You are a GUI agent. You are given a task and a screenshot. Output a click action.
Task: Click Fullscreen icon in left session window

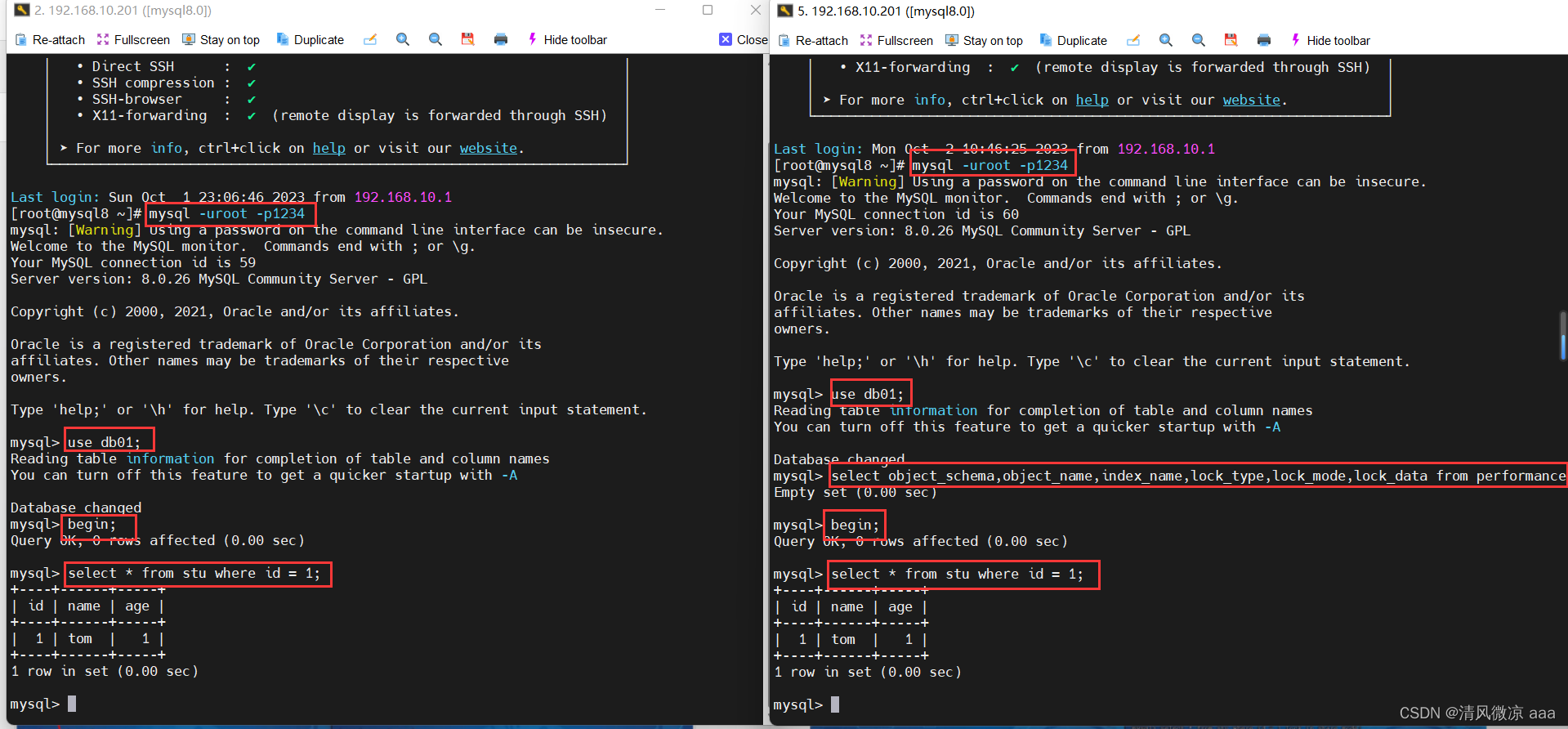(x=103, y=39)
